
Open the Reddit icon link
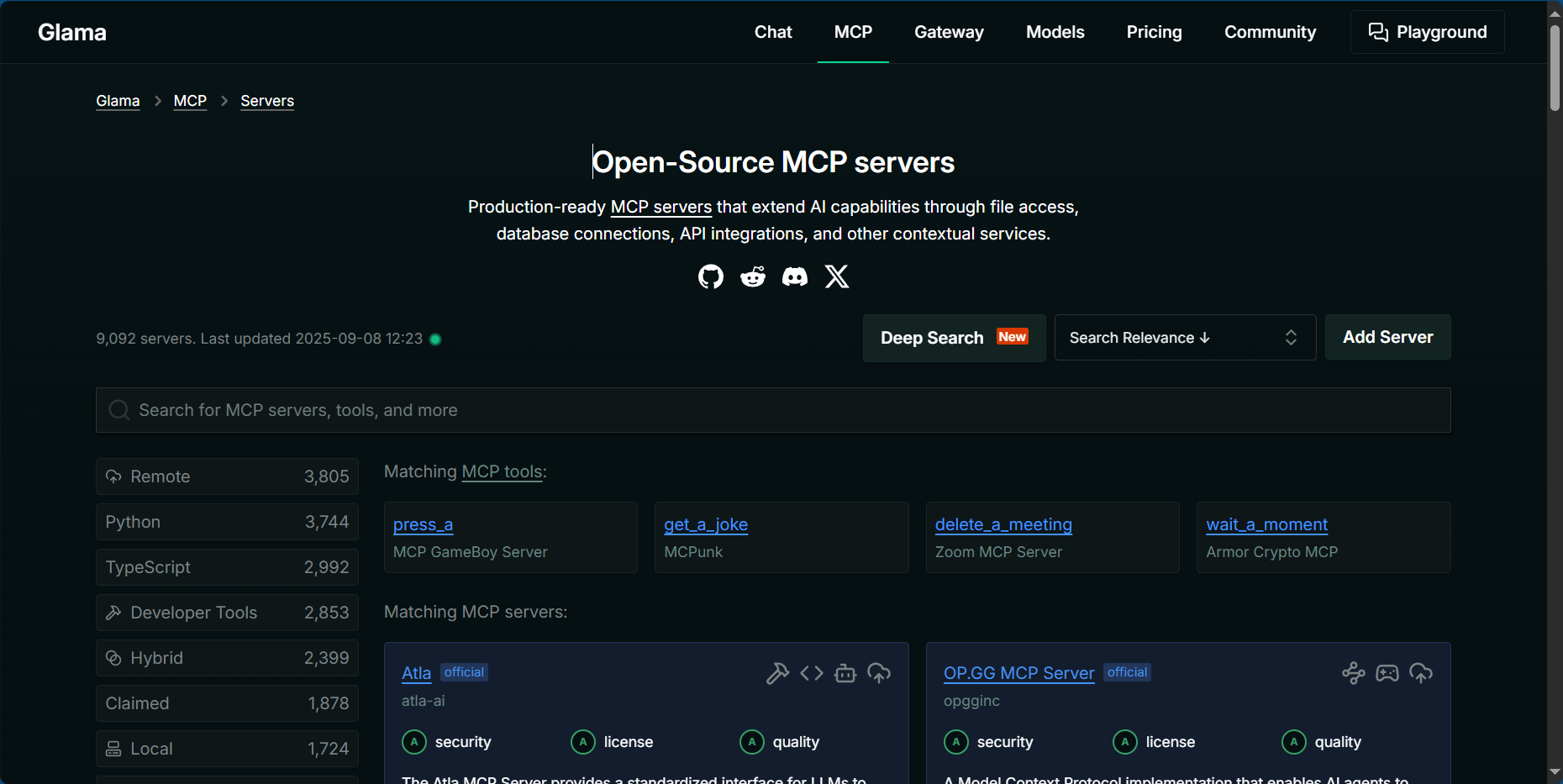[x=753, y=276]
